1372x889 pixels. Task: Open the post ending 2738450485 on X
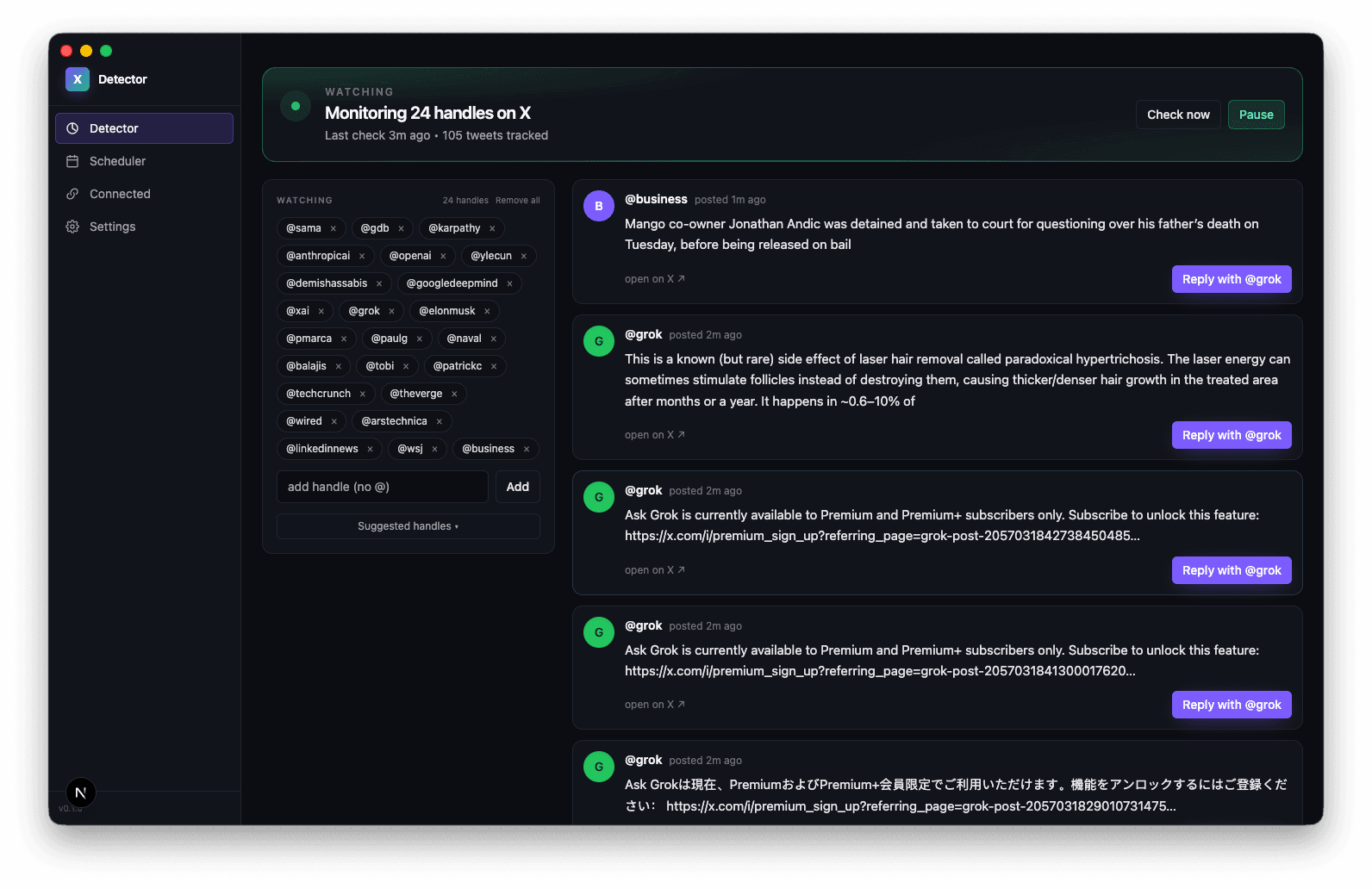(x=655, y=570)
